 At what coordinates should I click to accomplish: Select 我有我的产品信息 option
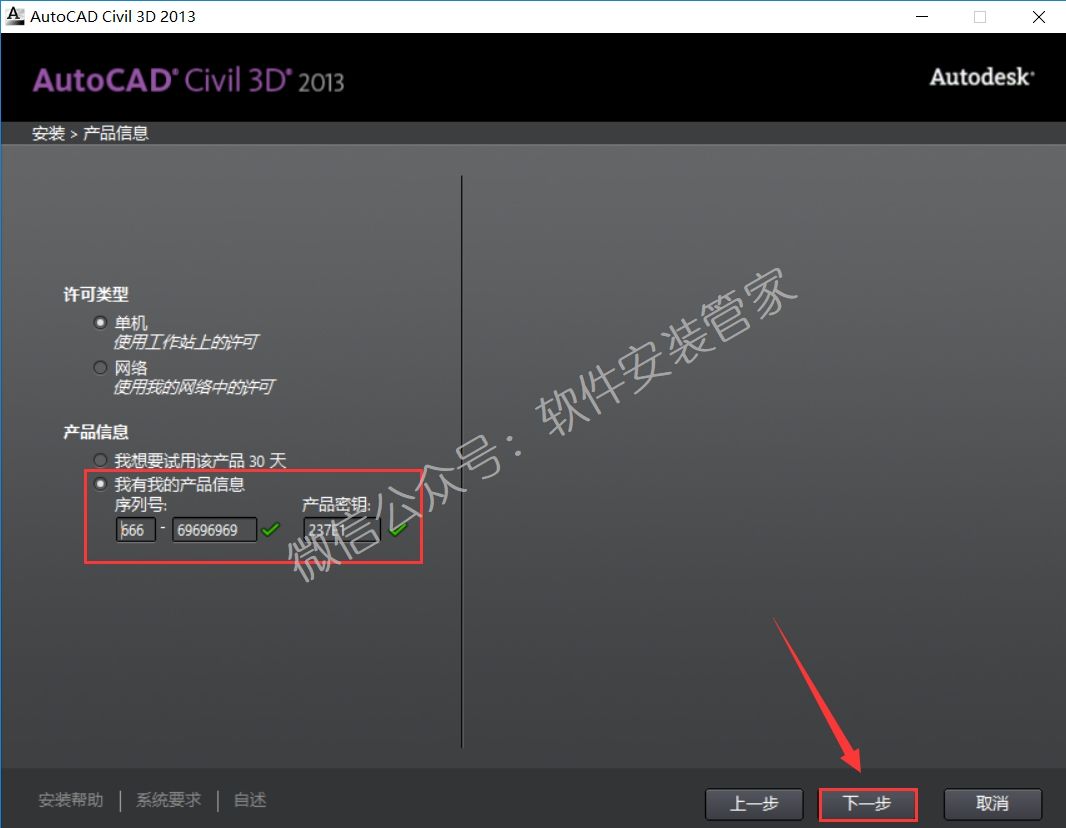pos(100,483)
